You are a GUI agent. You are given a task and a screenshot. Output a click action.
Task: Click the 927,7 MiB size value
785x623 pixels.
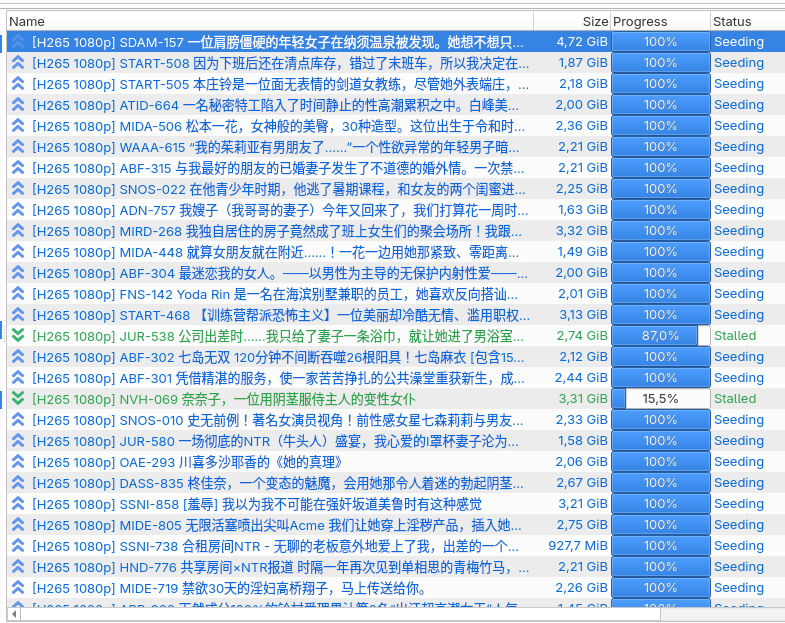(x=578, y=546)
